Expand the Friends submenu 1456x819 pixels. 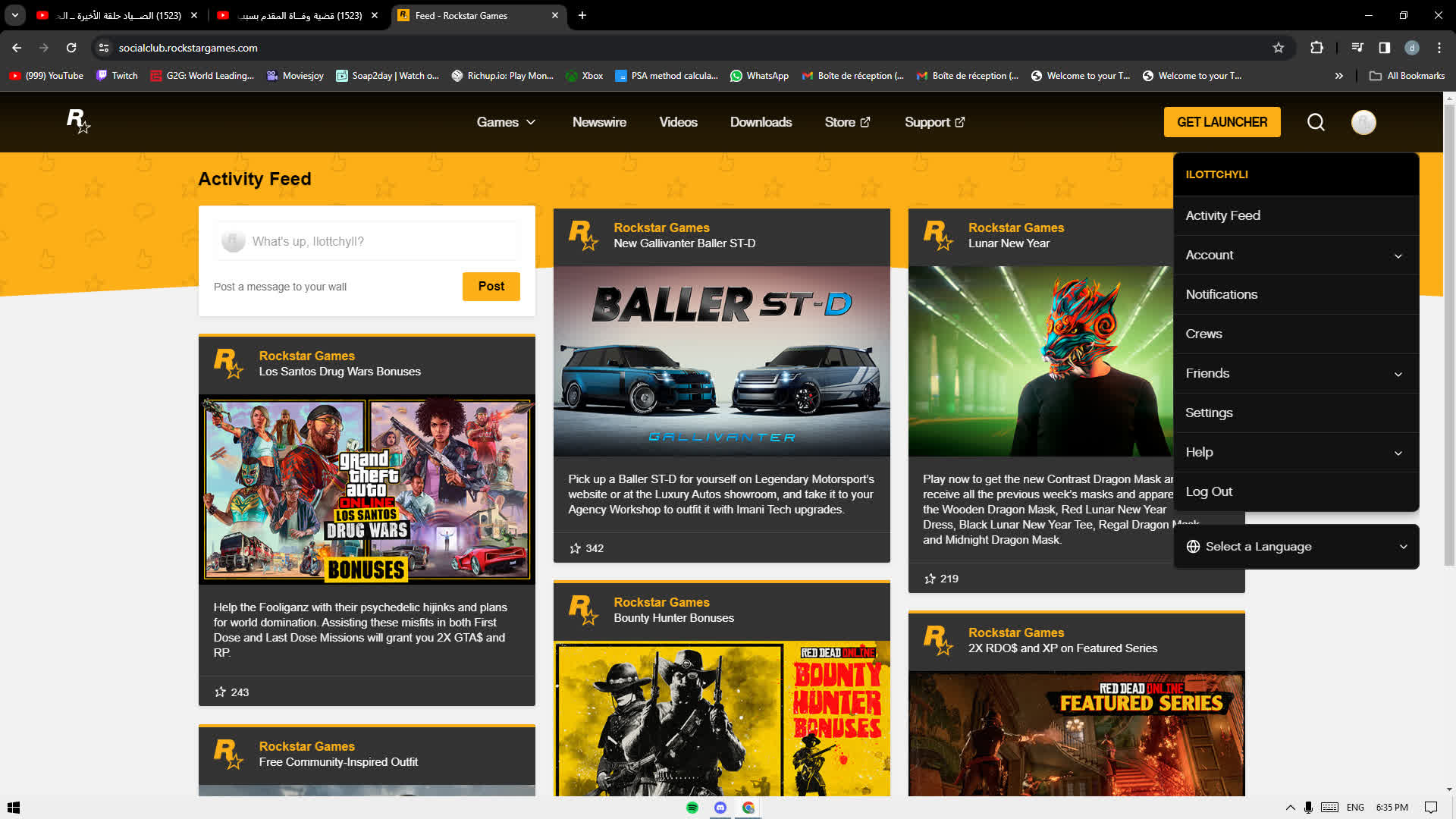(1296, 374)
